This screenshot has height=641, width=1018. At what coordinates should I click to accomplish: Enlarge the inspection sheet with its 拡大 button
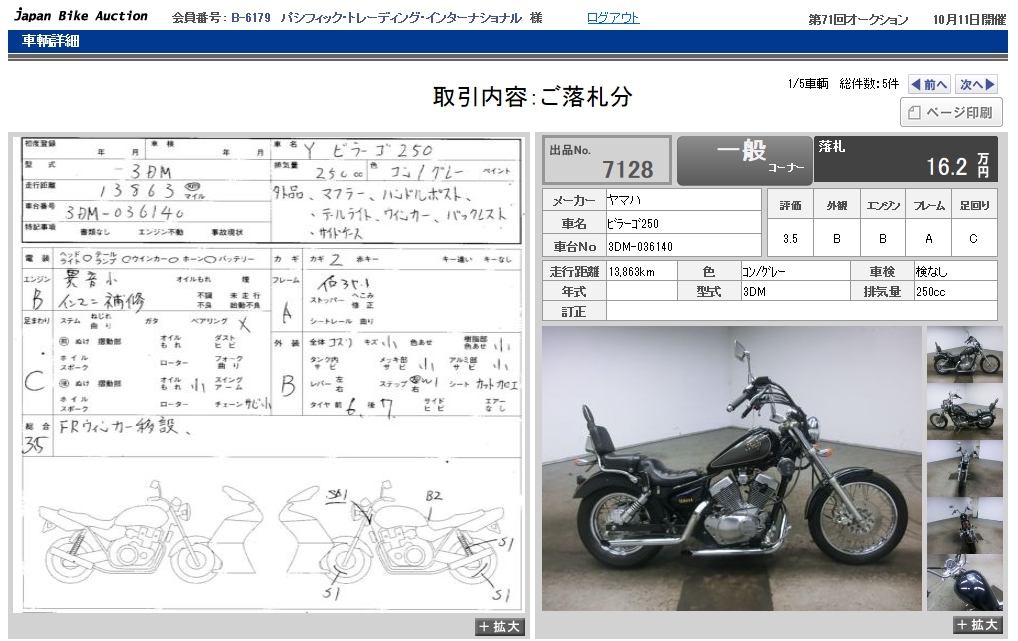pos(499,627)
